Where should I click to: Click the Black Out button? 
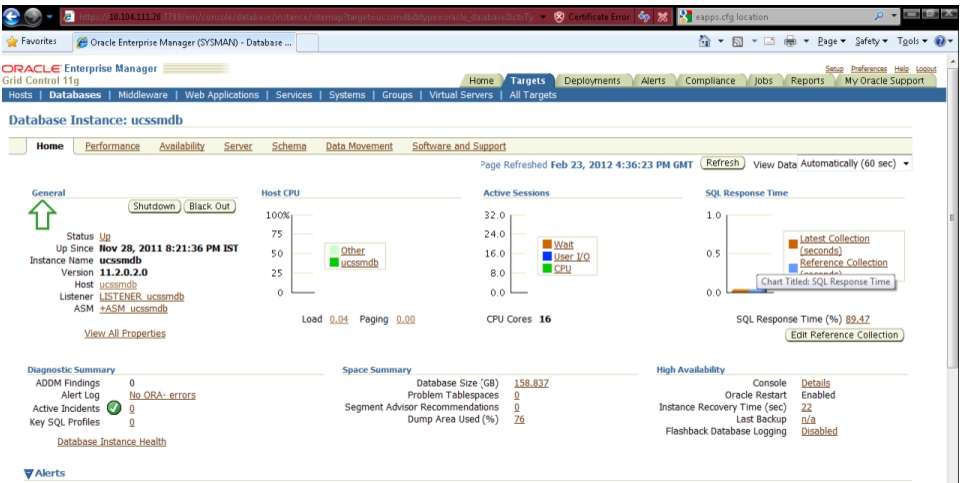pos(209,206)
